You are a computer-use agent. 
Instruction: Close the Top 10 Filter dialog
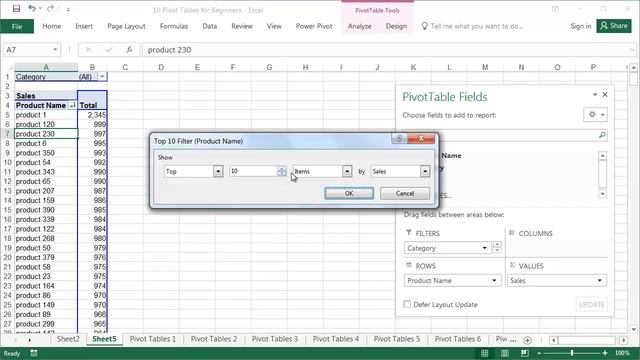(421, 138)
